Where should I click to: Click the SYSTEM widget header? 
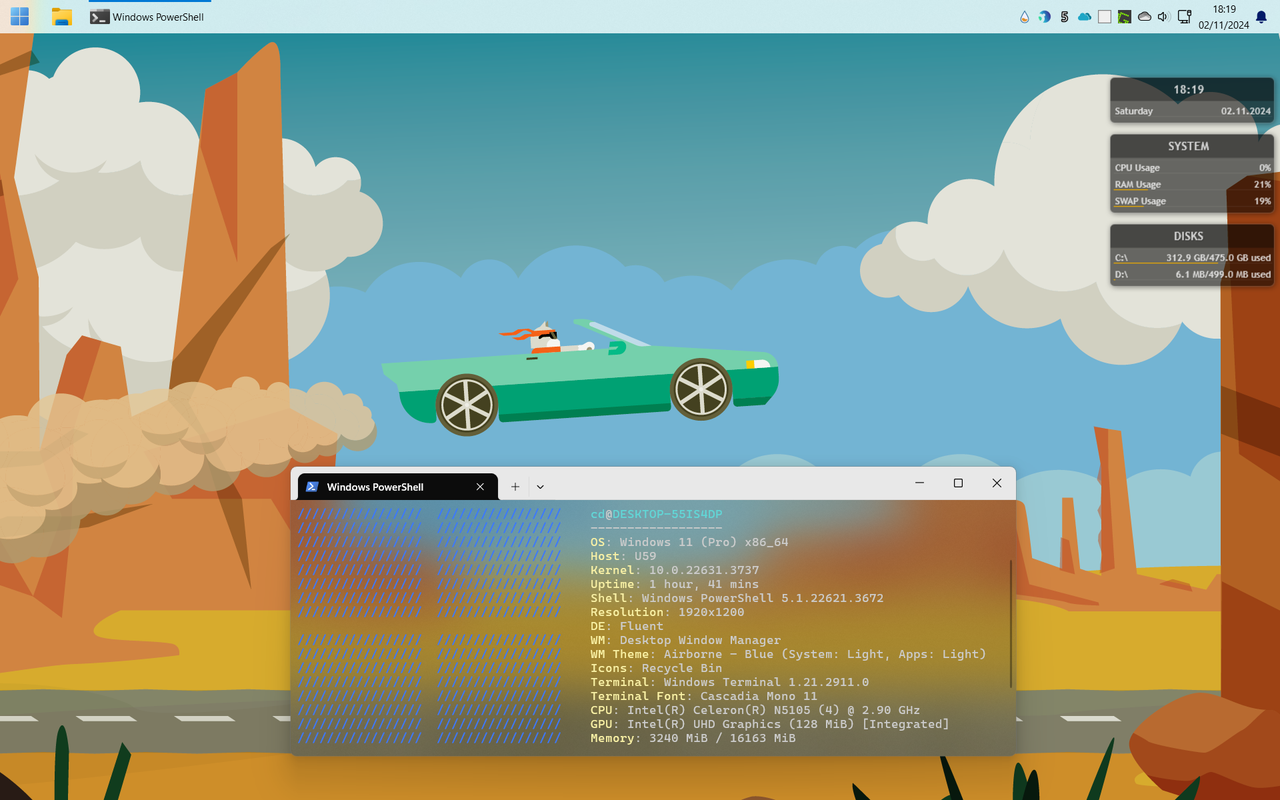1192,146
